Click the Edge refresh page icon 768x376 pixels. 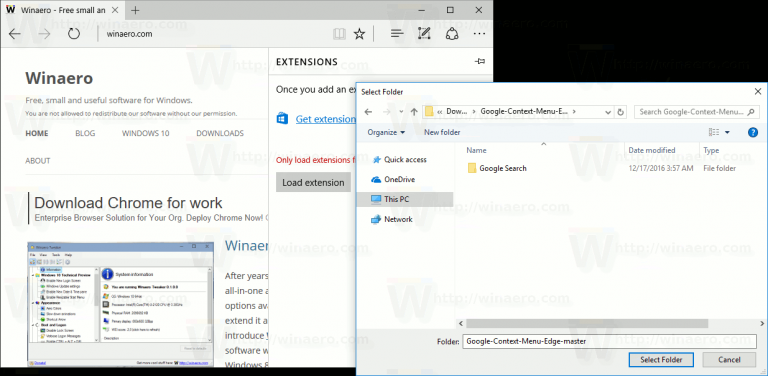[73, 34]
